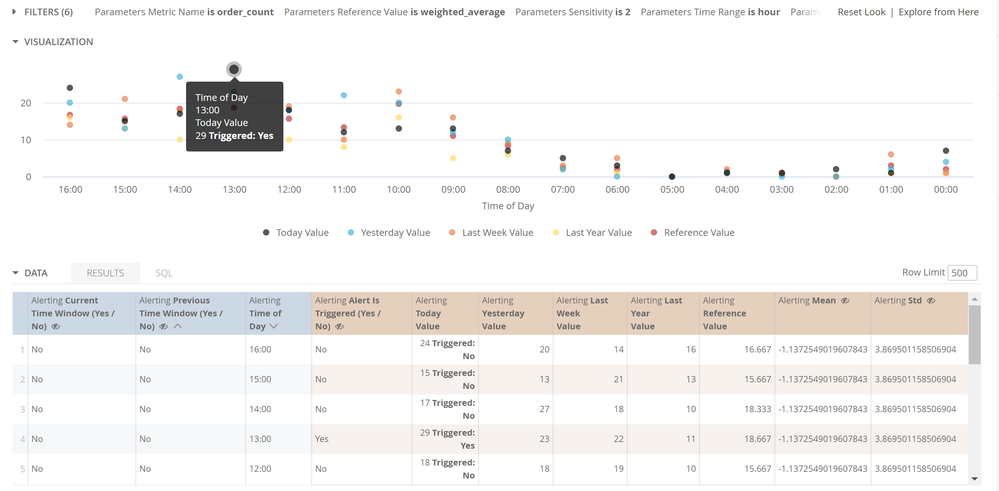Click filter Parameters Reference Value is weighted_average
This screenshot has height=491, width=999.
click(x=394, y=12)
